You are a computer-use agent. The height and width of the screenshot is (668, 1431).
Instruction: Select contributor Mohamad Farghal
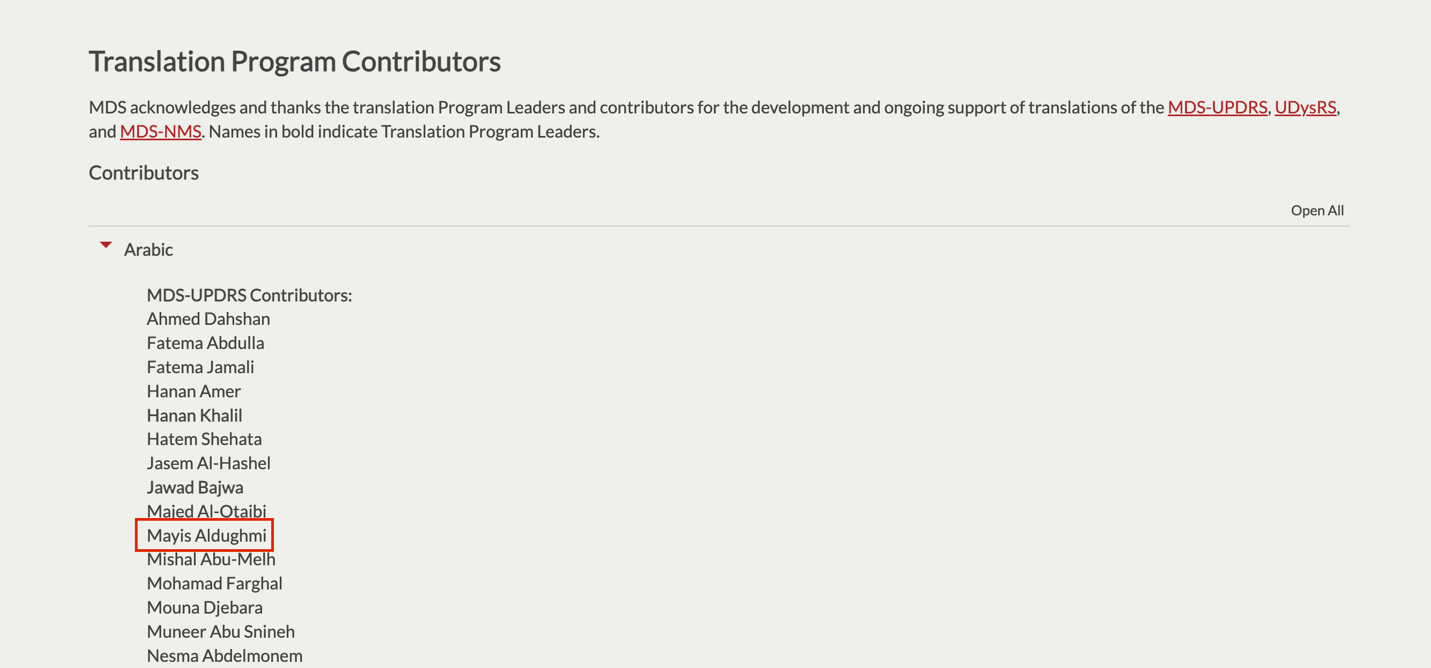(214, 583)
